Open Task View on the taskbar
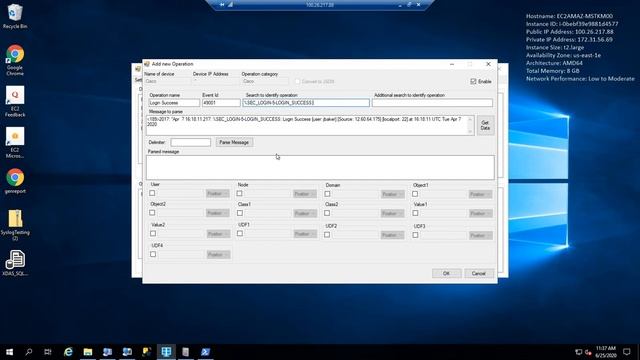Viewport: 640px width, 360px height. pos(48,352)
